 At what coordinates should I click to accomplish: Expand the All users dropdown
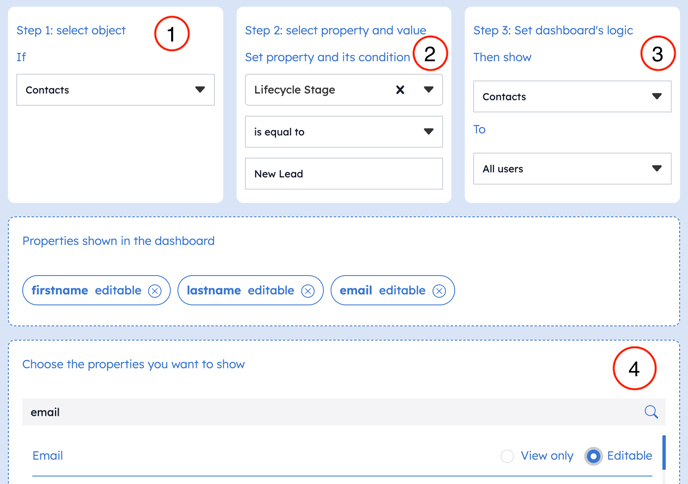pos(571,169)
